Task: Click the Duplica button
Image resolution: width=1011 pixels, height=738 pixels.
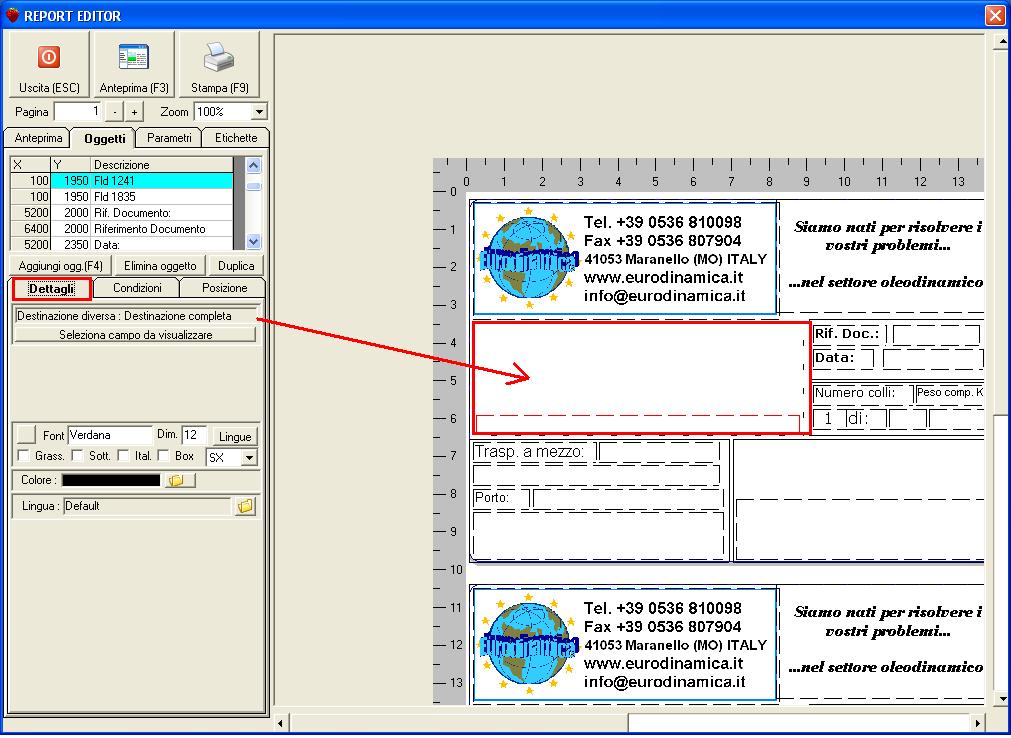Action: 236,266
